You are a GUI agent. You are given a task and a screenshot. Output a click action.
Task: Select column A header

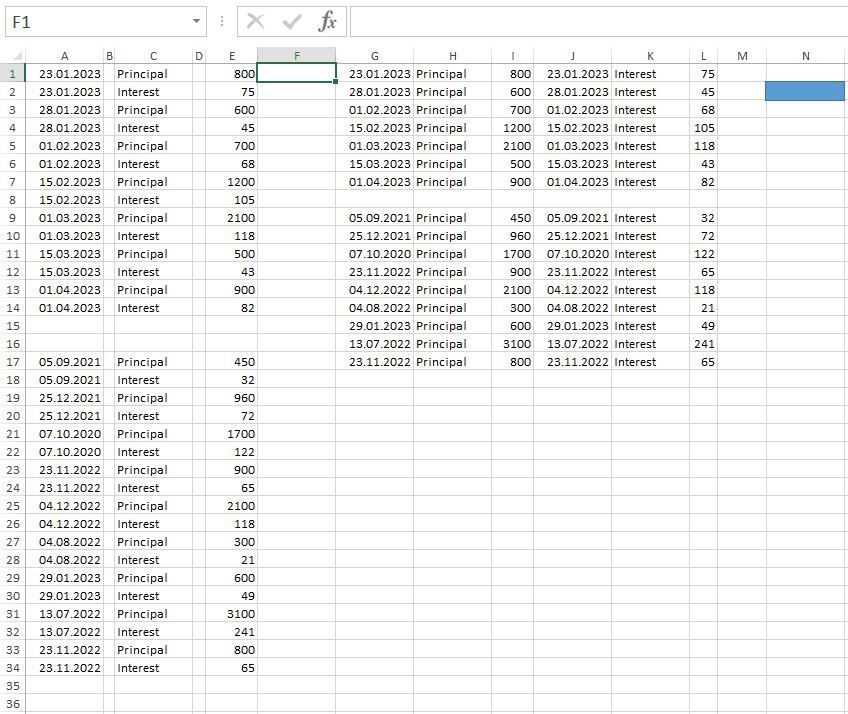click(64, 56)
